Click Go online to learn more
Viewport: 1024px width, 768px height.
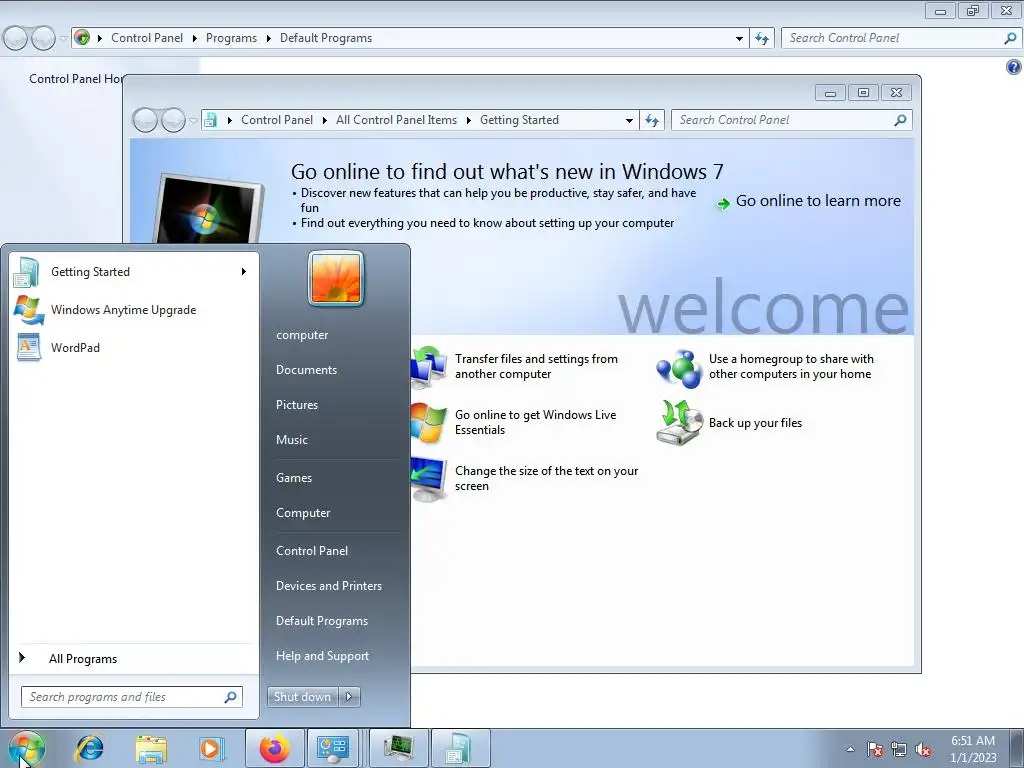point(818,201)
